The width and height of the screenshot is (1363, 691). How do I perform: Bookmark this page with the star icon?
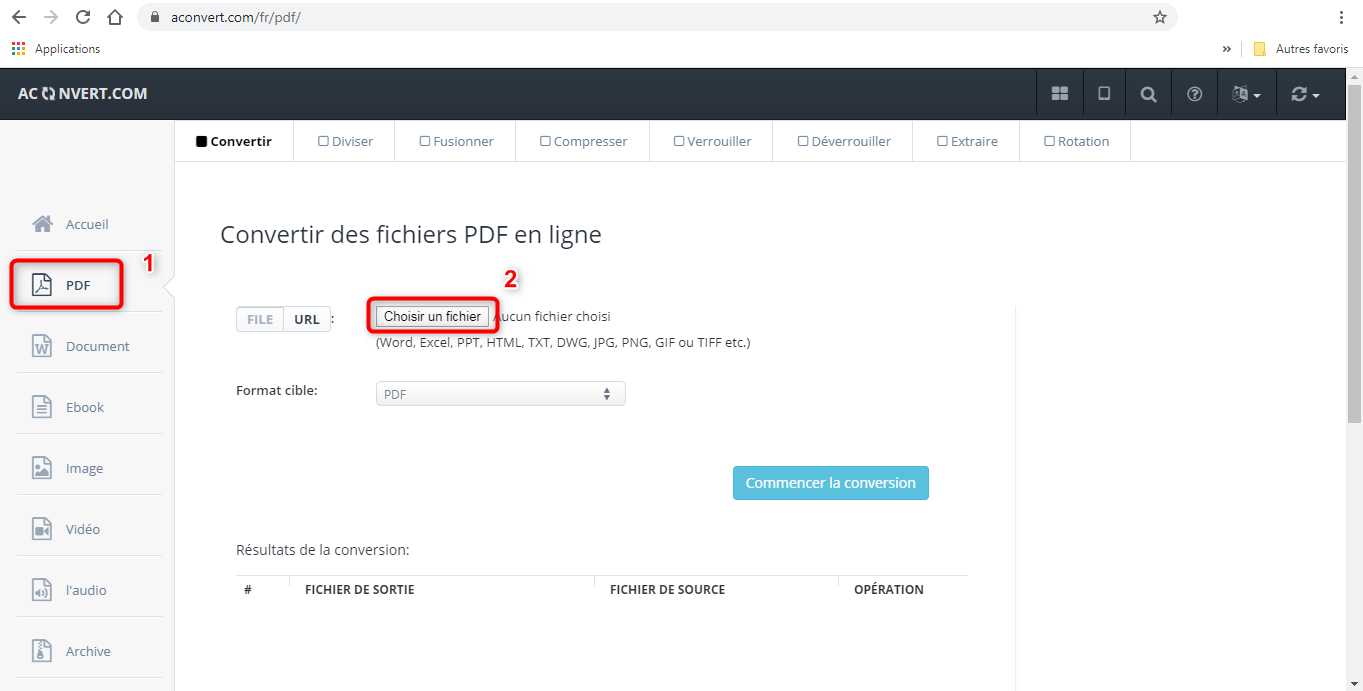1160,17
